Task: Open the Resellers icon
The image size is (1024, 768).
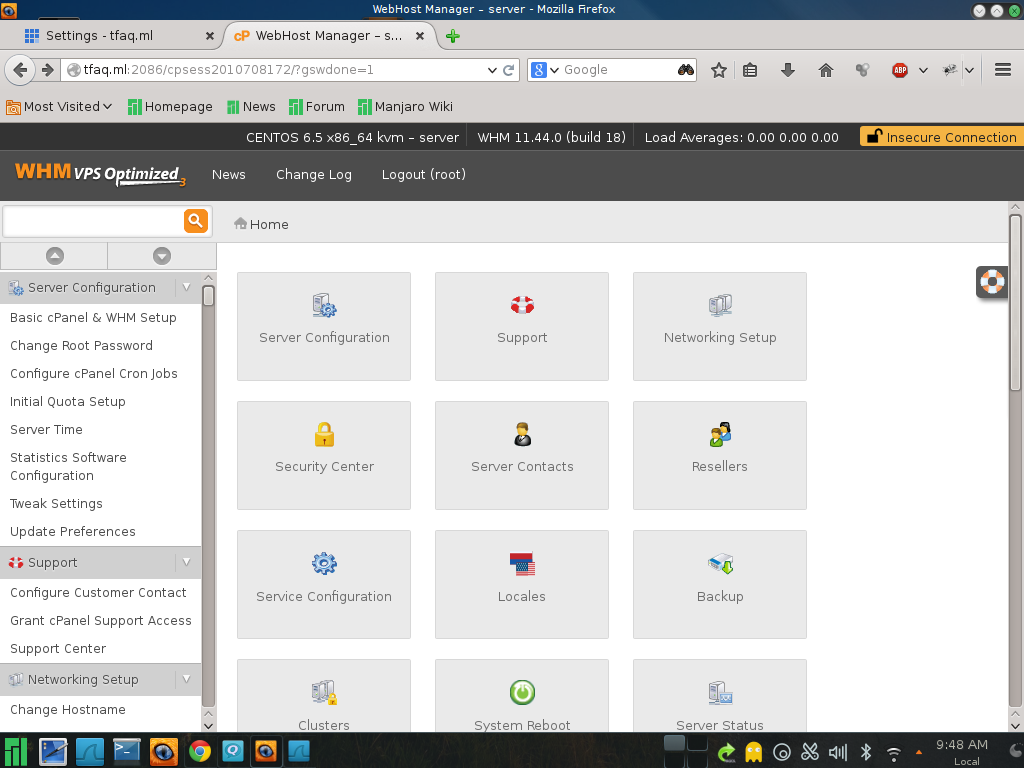Action: [x=720, y=435]
